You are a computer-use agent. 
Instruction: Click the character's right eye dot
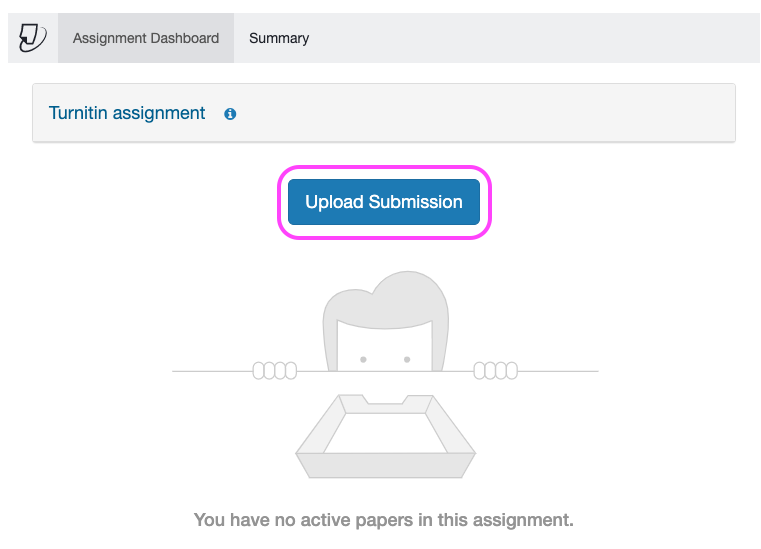(x=407, y=359)
